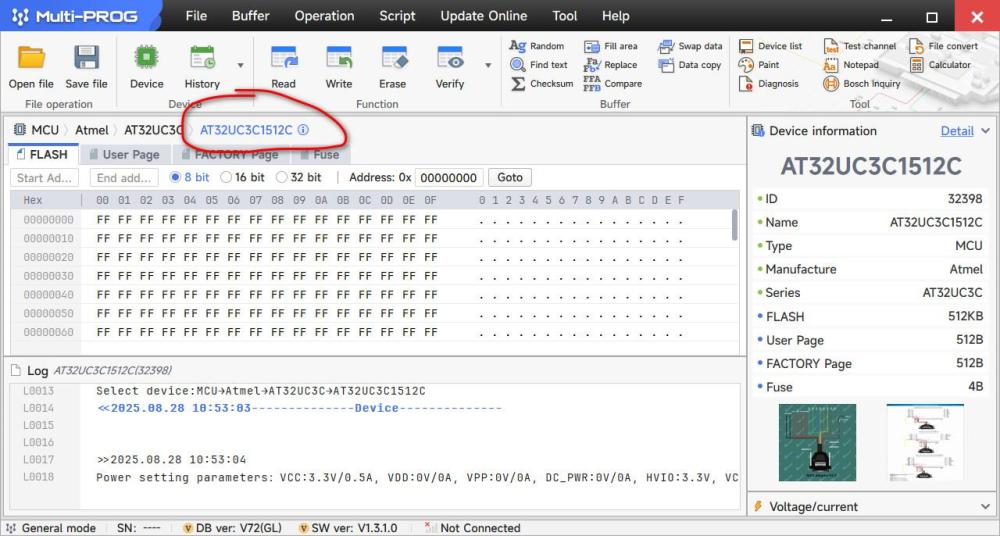Click the Goto address button
This screenshot has height=536, width=1000.
click(510, 177)
